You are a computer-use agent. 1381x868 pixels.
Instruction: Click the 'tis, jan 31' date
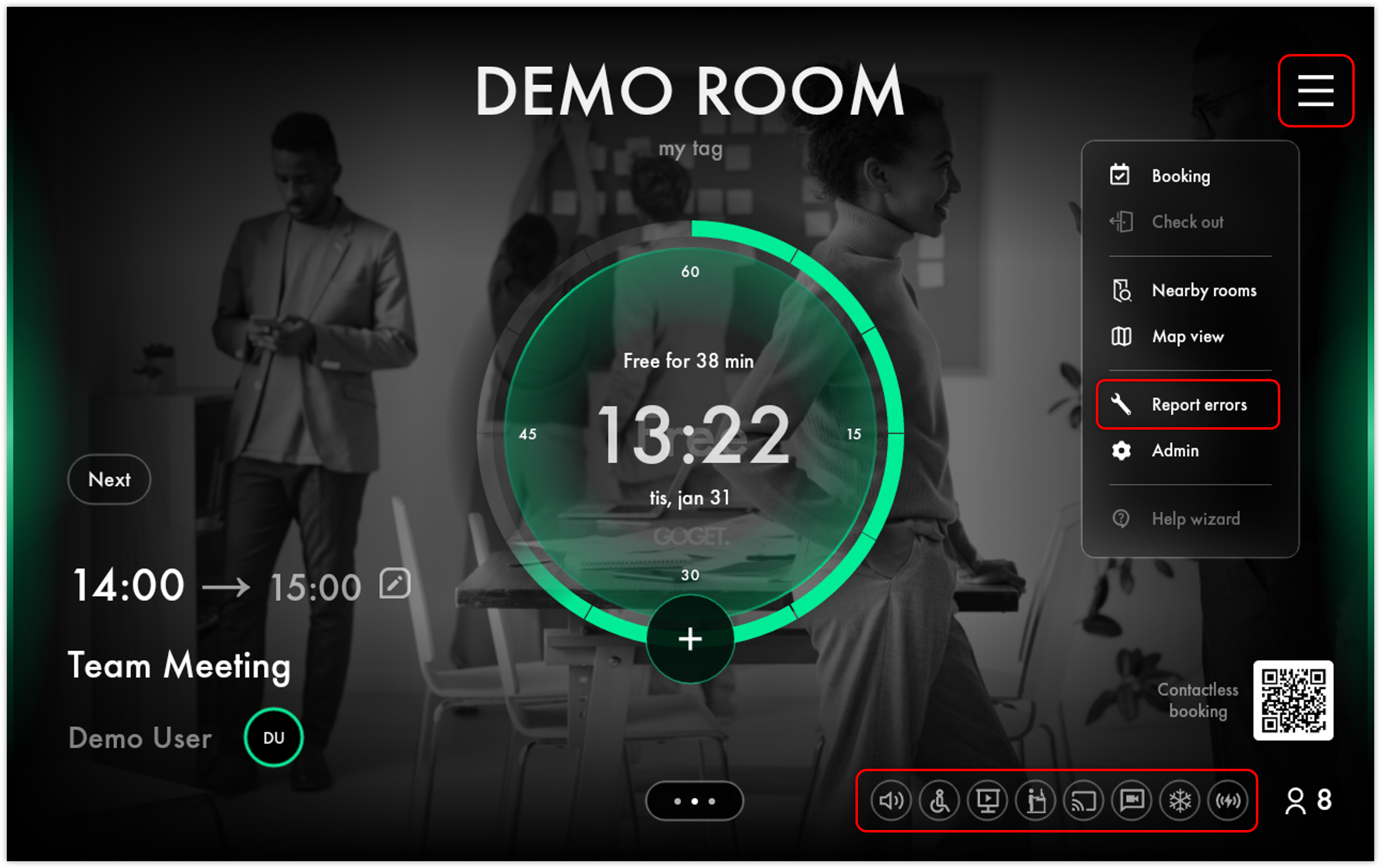(x=690, y=498)
